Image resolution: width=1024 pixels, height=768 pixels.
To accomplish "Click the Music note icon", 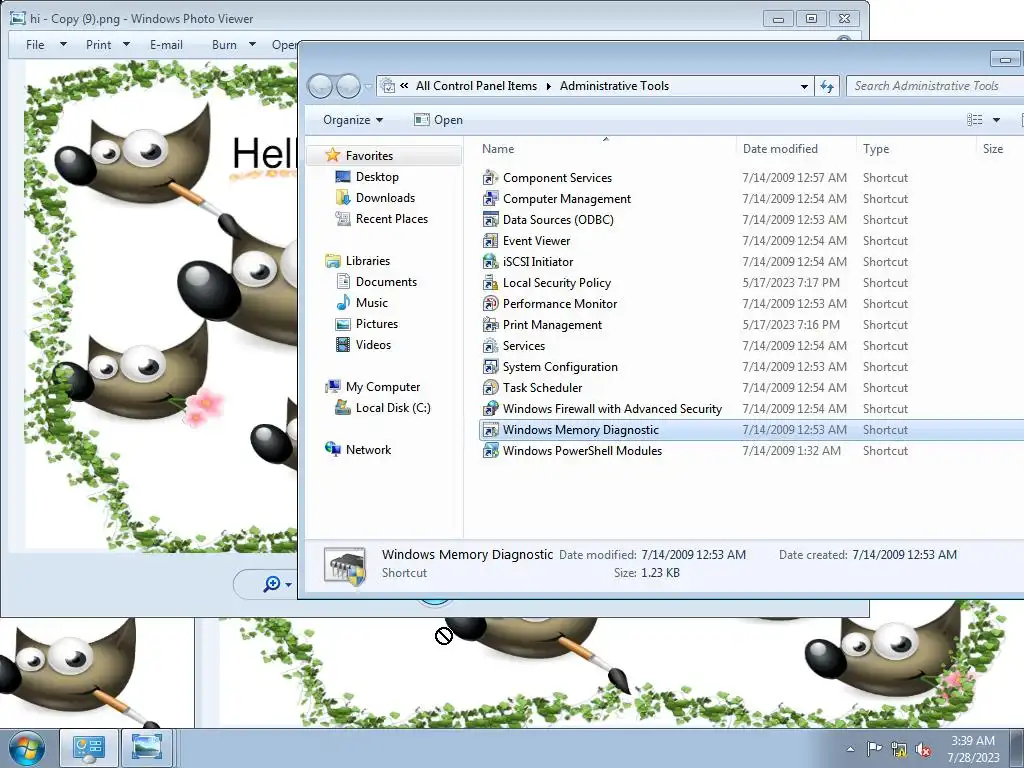I will [343, 302].
